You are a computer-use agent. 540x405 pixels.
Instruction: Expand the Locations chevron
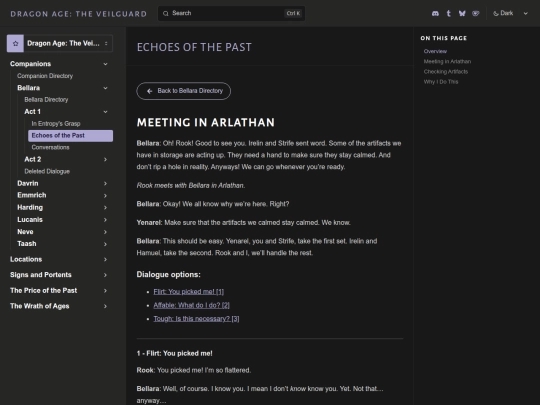tap(105, 260)
